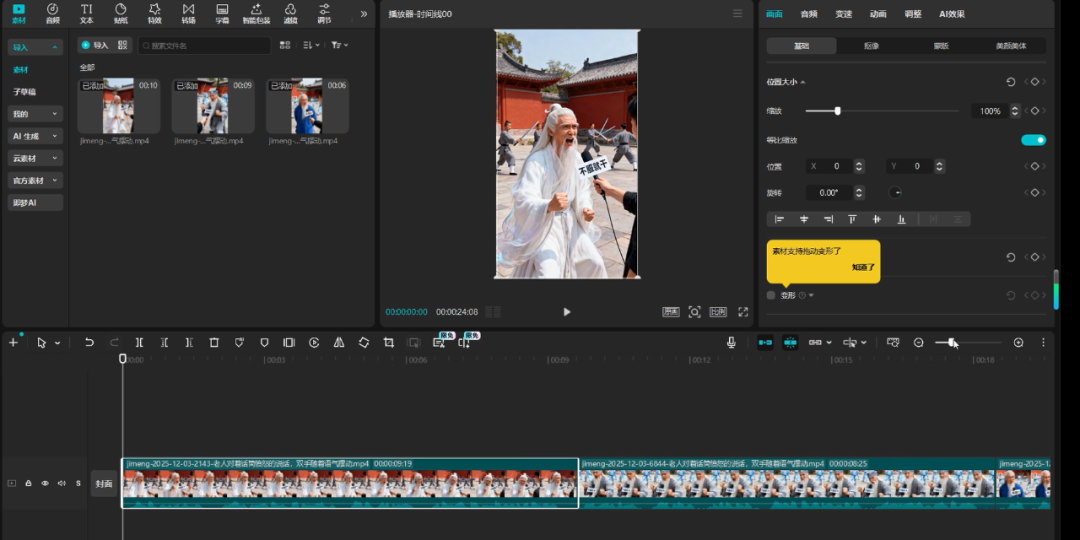Open the 贴纸 (Stickers) panel
The image size is (1080, 540).
tap(120, 13)
